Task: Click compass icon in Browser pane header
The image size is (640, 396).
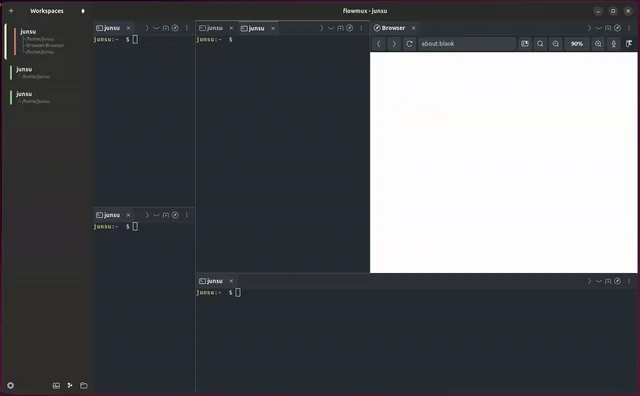Action: point(618,28)
